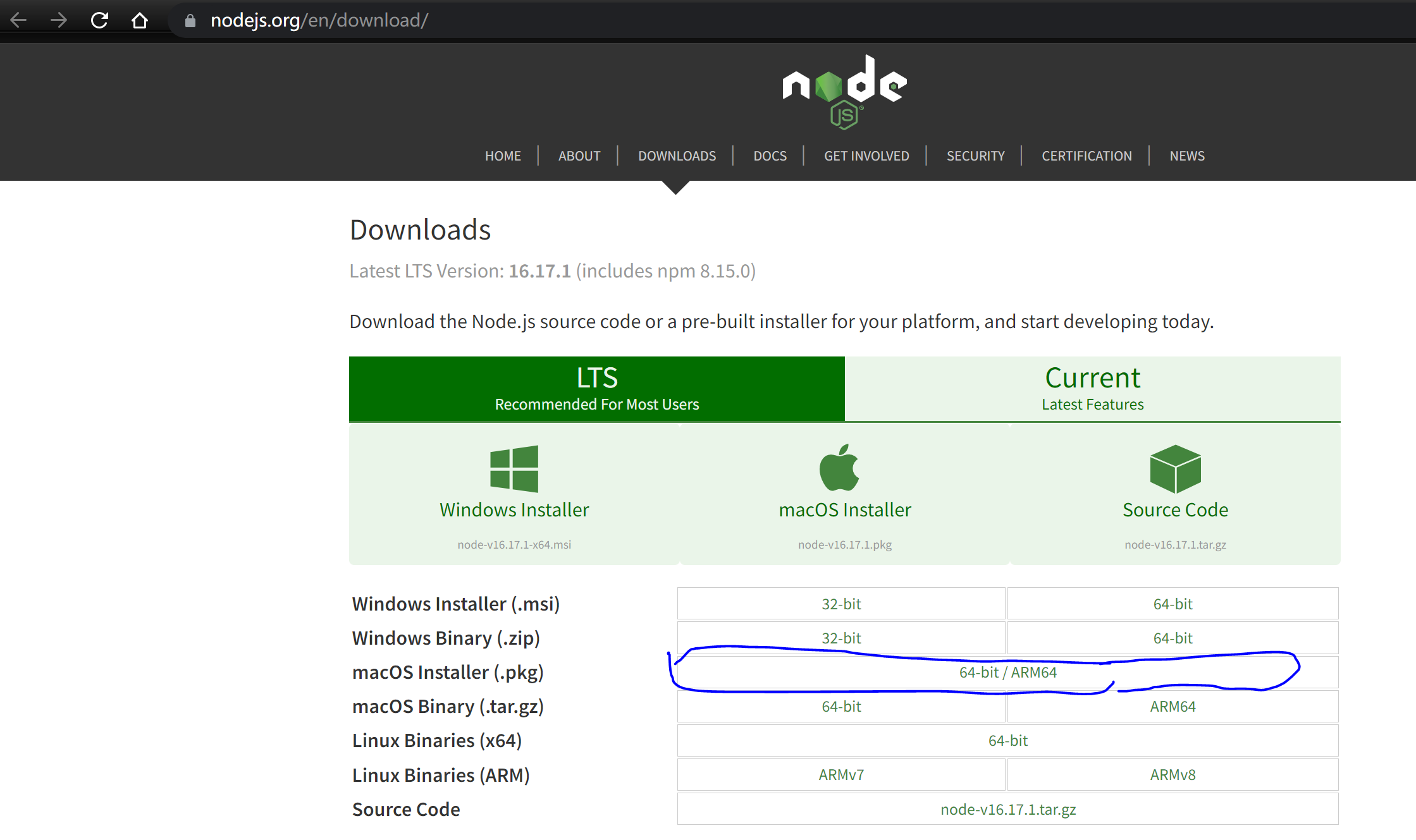Open the DOWNLOADS navigation item
This screenshot has height=840, width=1416.
coord(677,155)
